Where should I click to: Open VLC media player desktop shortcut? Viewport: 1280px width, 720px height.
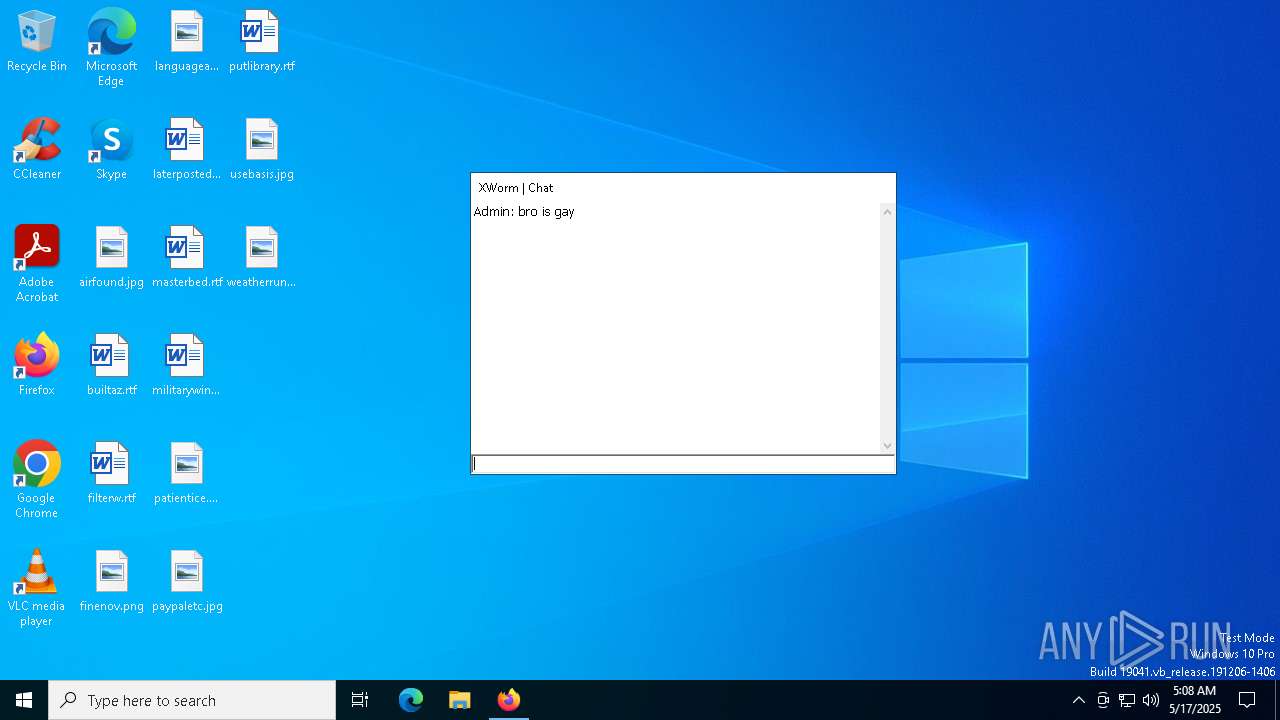pyautogui.click(x=37, y=588)
